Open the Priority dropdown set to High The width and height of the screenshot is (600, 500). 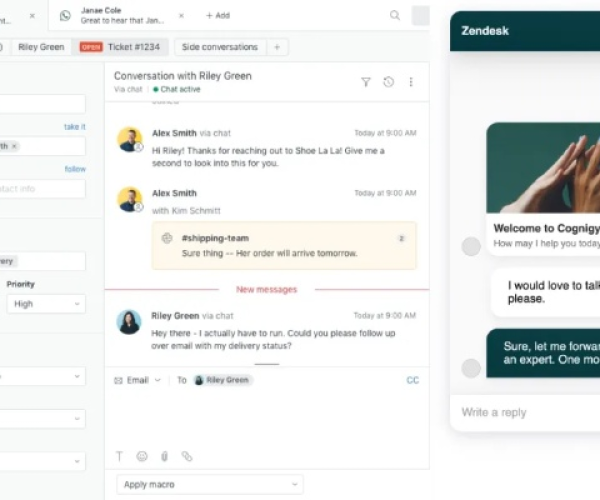pyautogui.click(x=45, y=304)
